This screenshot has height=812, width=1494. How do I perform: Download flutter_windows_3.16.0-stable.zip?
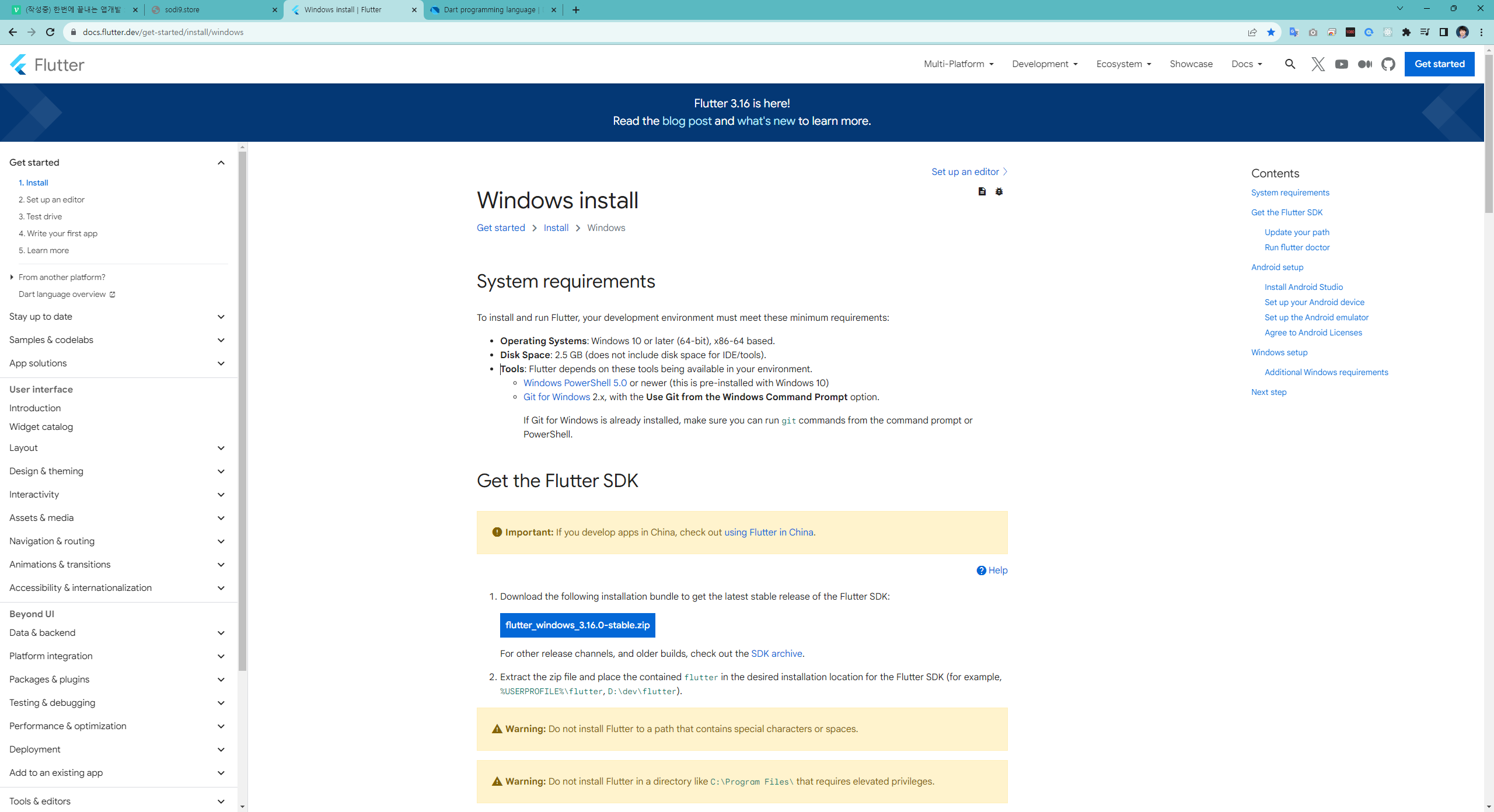click(x=577, y=625)
